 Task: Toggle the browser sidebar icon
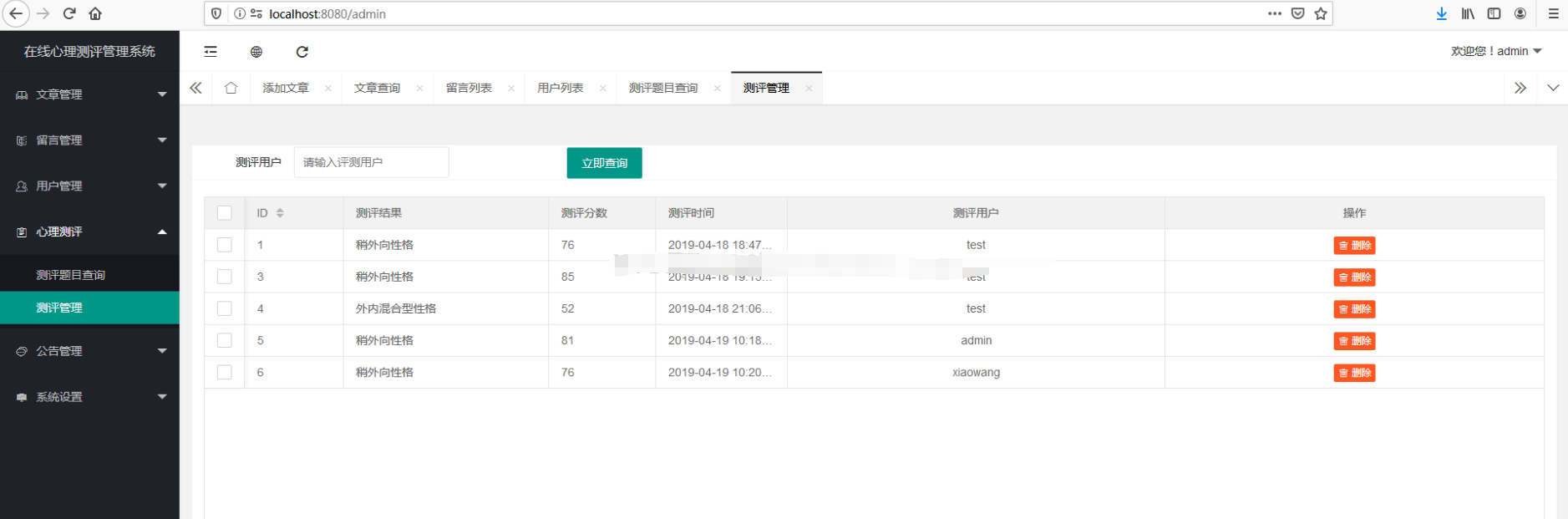pyautogui.click(x=1494, y=13)
